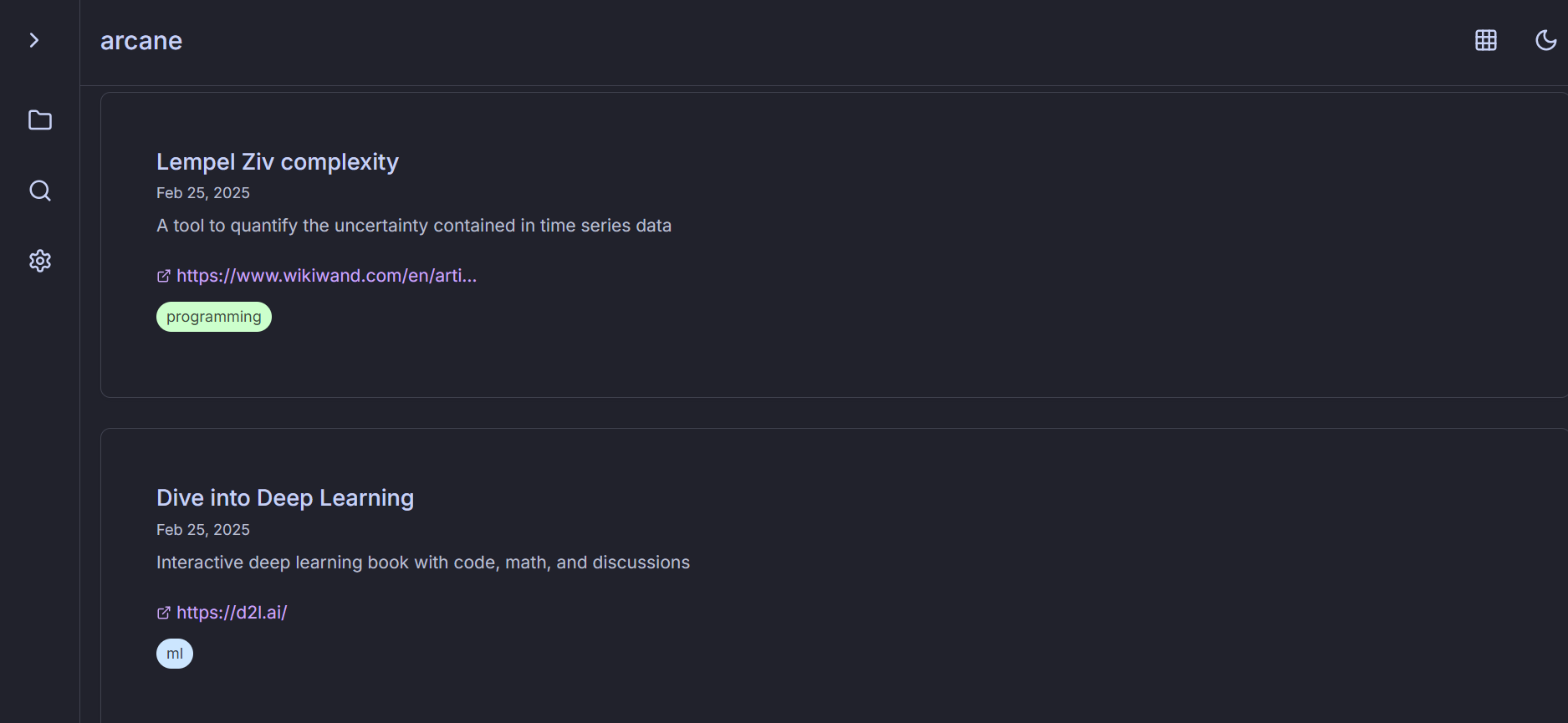Open the folder icon in the sidebar
The image size is (1568, 723).
(40, 120)
